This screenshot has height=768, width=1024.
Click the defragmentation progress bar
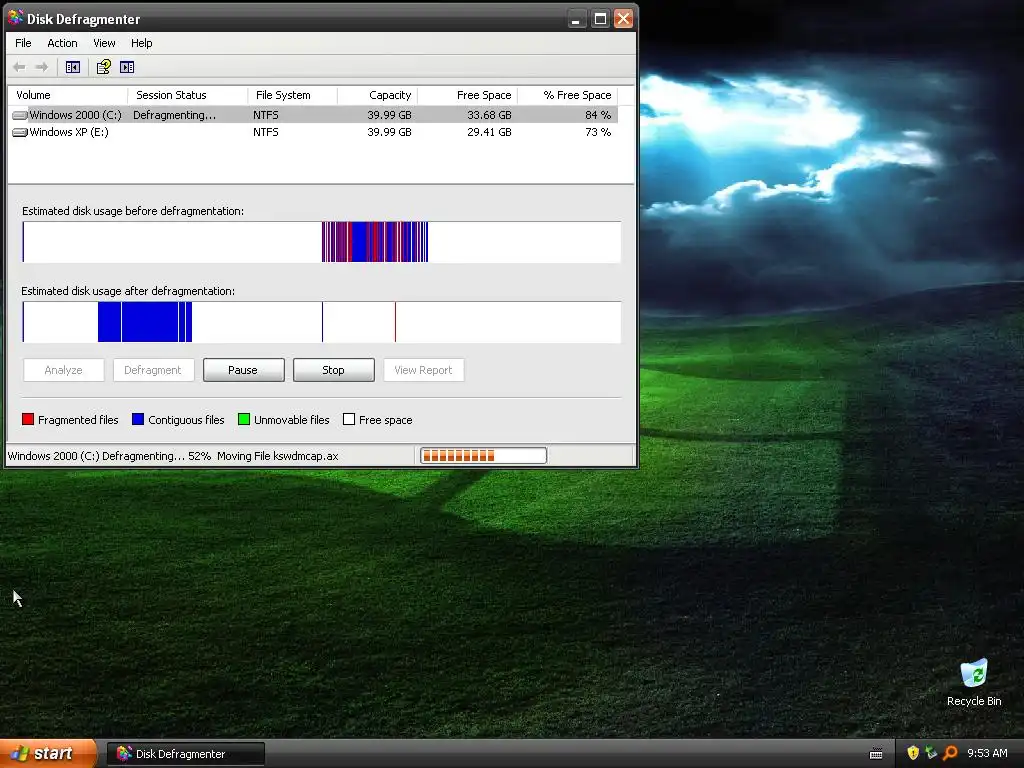483,456
